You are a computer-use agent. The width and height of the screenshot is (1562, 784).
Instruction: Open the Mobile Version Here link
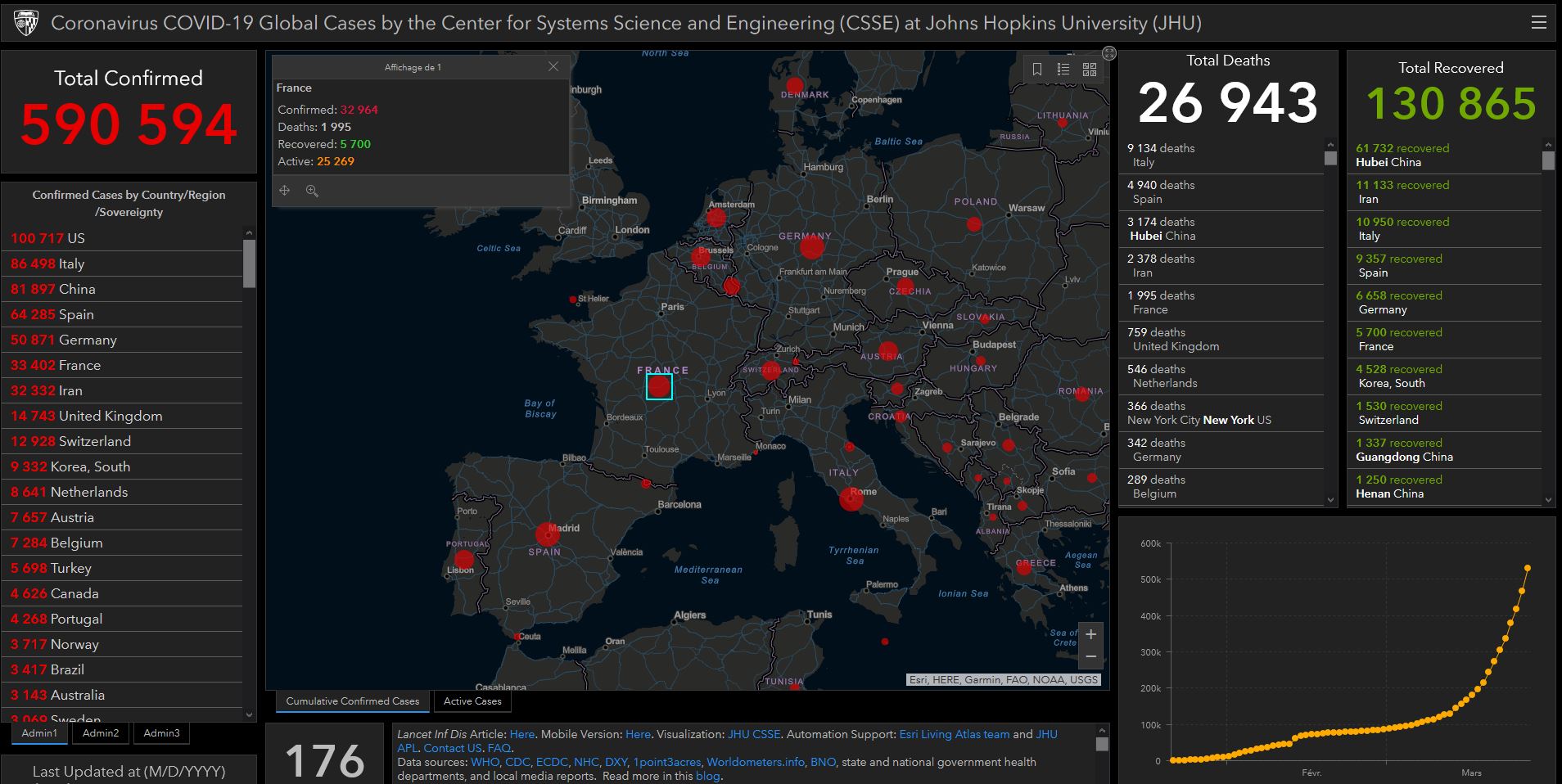[x=638, y=734]
